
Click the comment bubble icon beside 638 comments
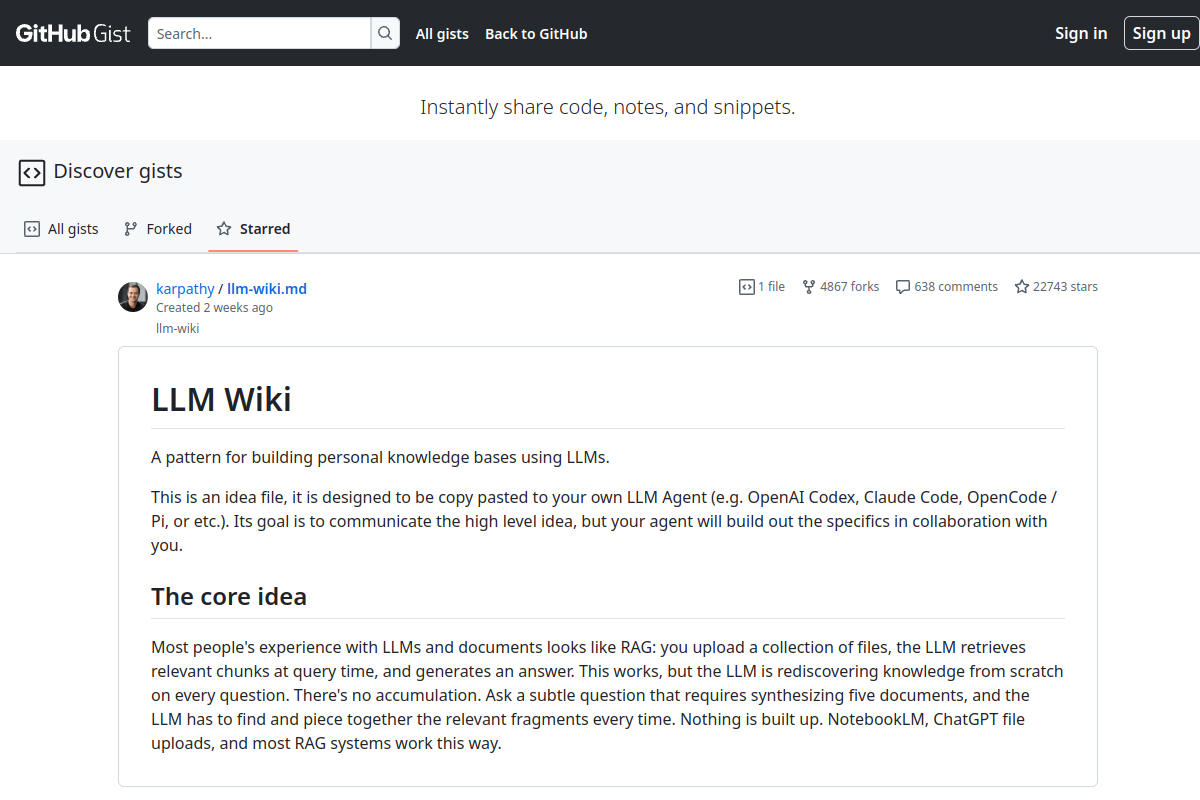pos(902,287)
